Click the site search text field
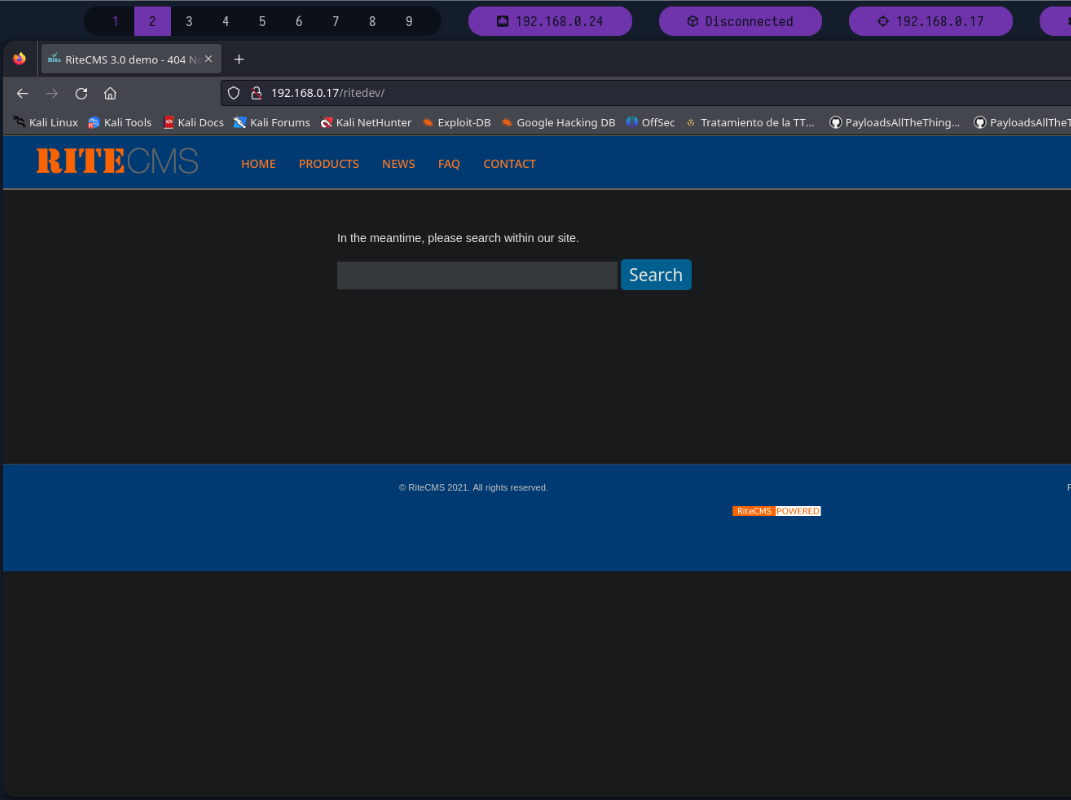Image resolution: width=1071 pixels, height=800 pixels. coord(477,275)
